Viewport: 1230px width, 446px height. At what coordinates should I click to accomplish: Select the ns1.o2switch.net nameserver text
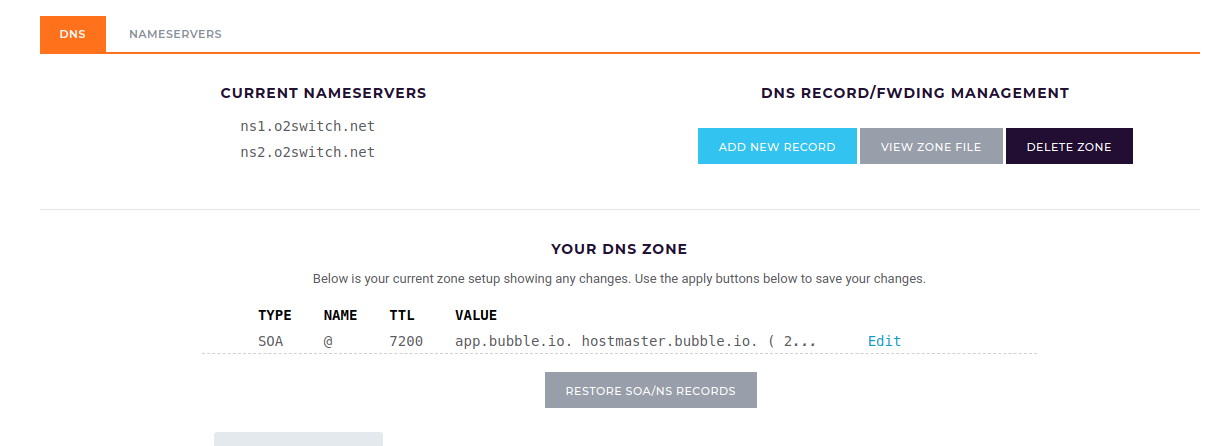pyautogui.click(x=307, y=126)
